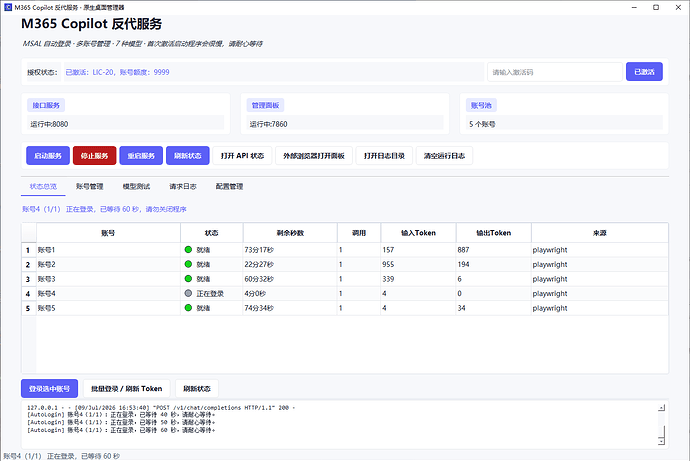Click the blue 启动服务 button
Viewport: 690px width, 461px height.
(x=48, y=156)
